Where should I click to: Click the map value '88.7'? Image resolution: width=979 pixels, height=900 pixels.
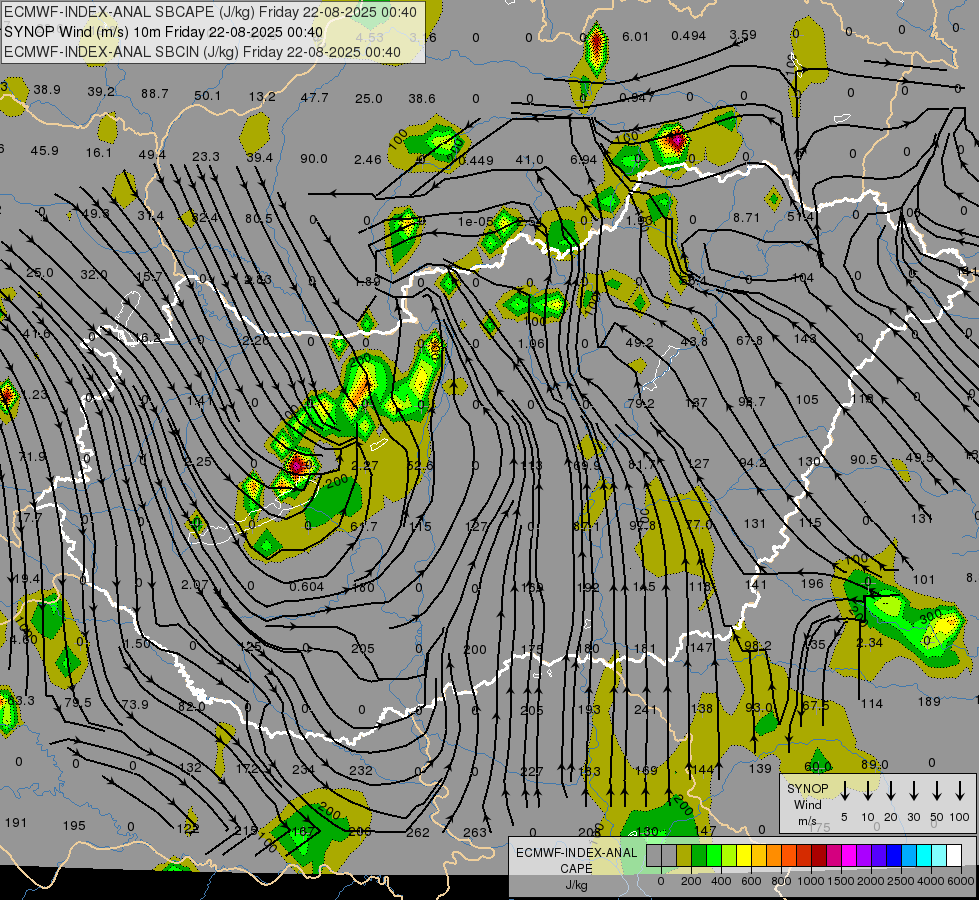pos(155,94)
